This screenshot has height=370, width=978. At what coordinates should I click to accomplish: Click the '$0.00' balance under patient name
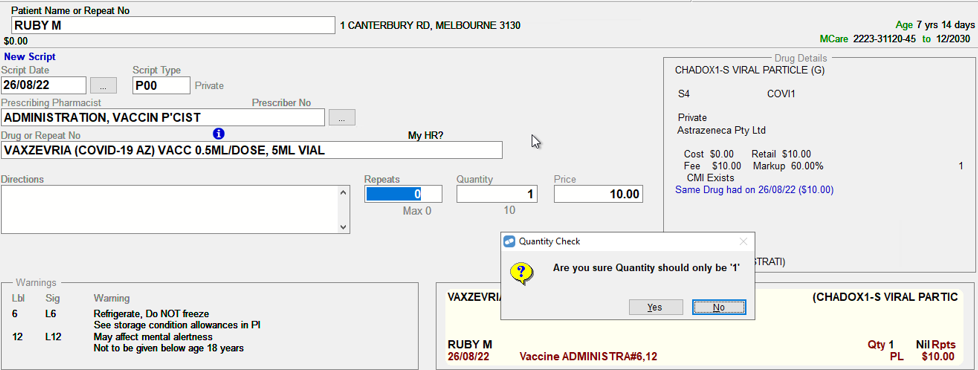[16, 41]
